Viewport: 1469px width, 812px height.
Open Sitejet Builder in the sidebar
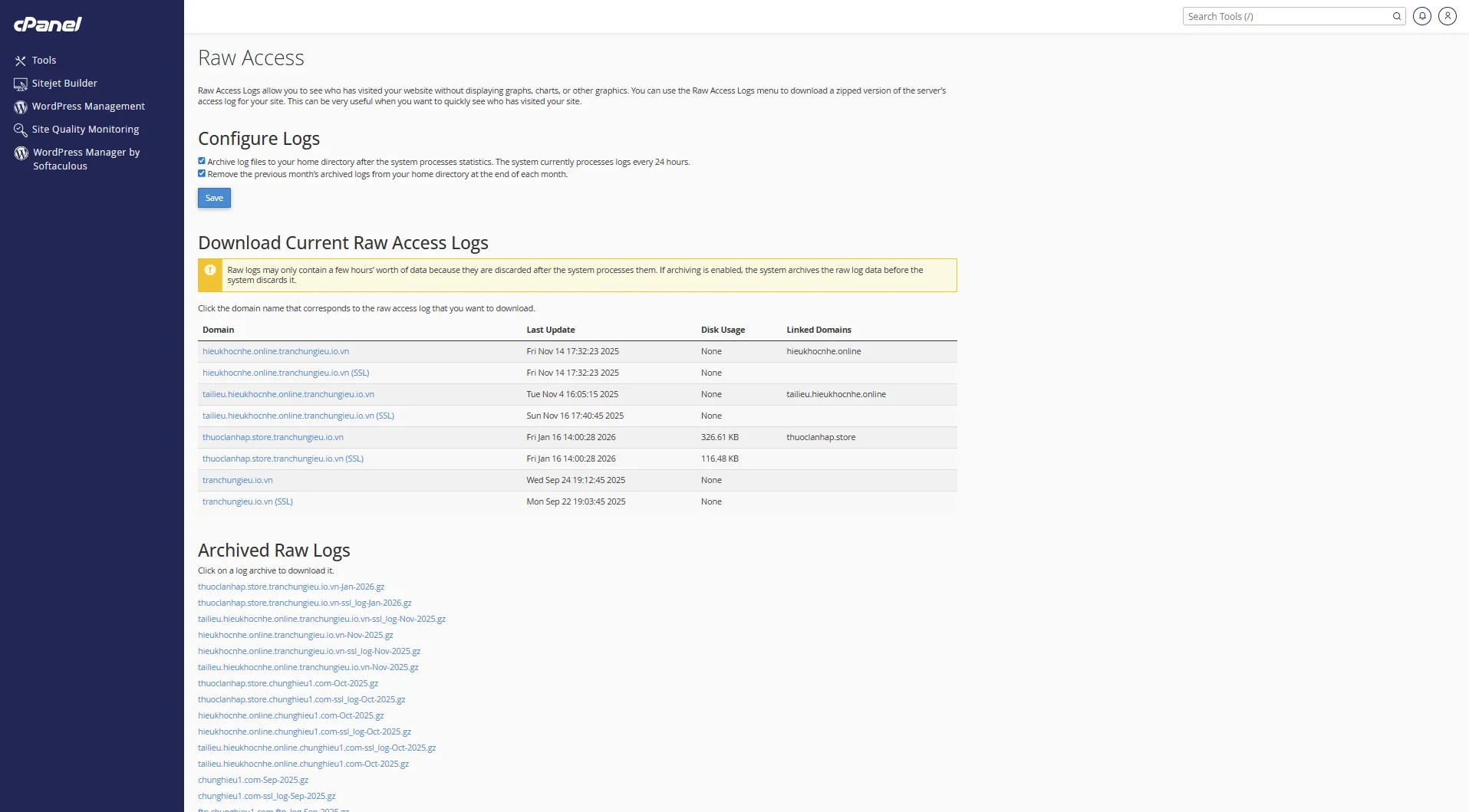[64, 83]
